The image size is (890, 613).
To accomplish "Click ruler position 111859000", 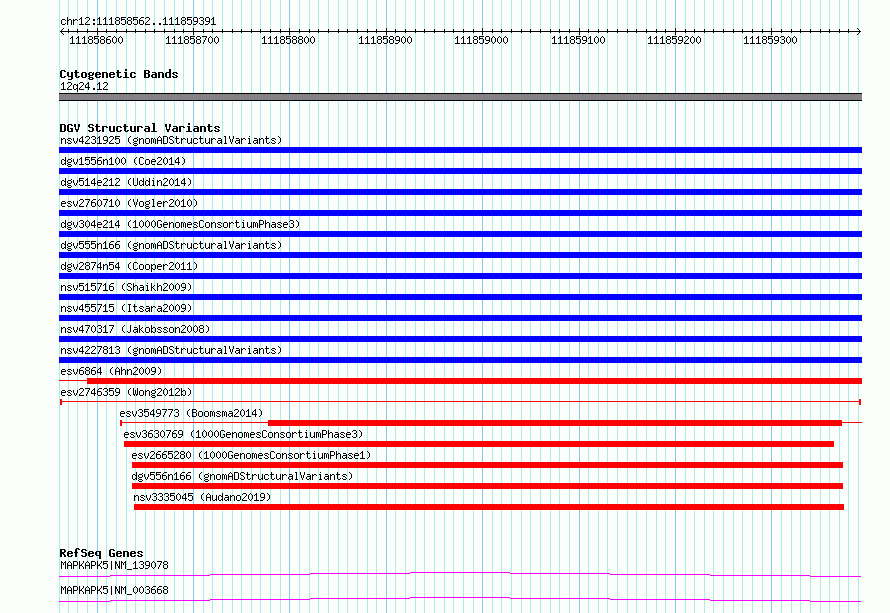I will coord(481,40).
